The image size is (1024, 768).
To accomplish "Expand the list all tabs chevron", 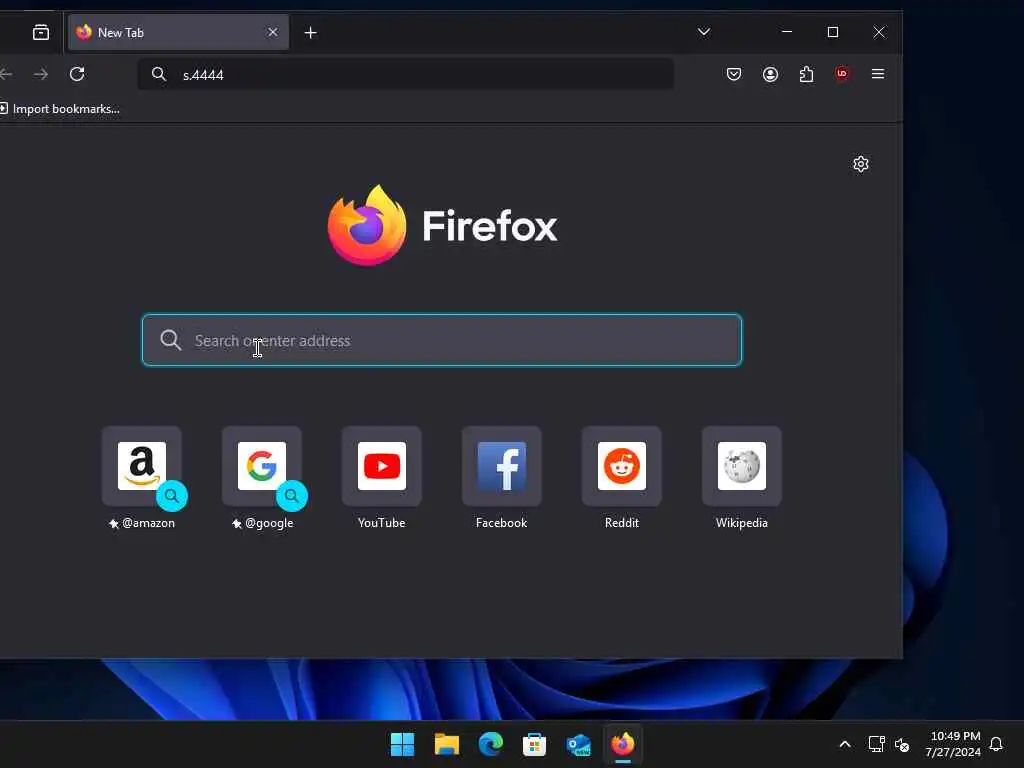I will [x=703, y=32].
